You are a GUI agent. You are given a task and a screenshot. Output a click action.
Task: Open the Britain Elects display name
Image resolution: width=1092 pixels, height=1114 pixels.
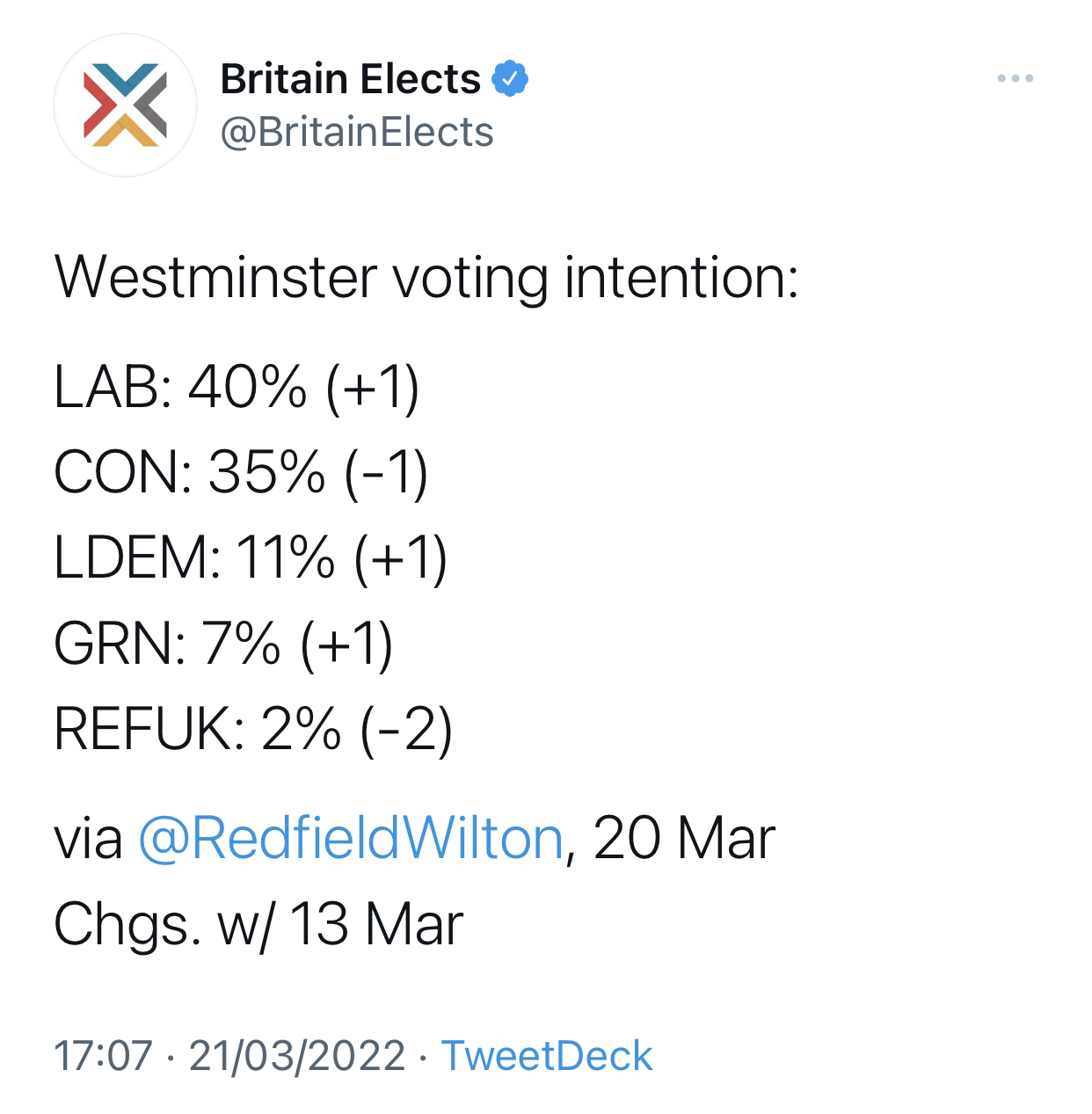[350, 79]
